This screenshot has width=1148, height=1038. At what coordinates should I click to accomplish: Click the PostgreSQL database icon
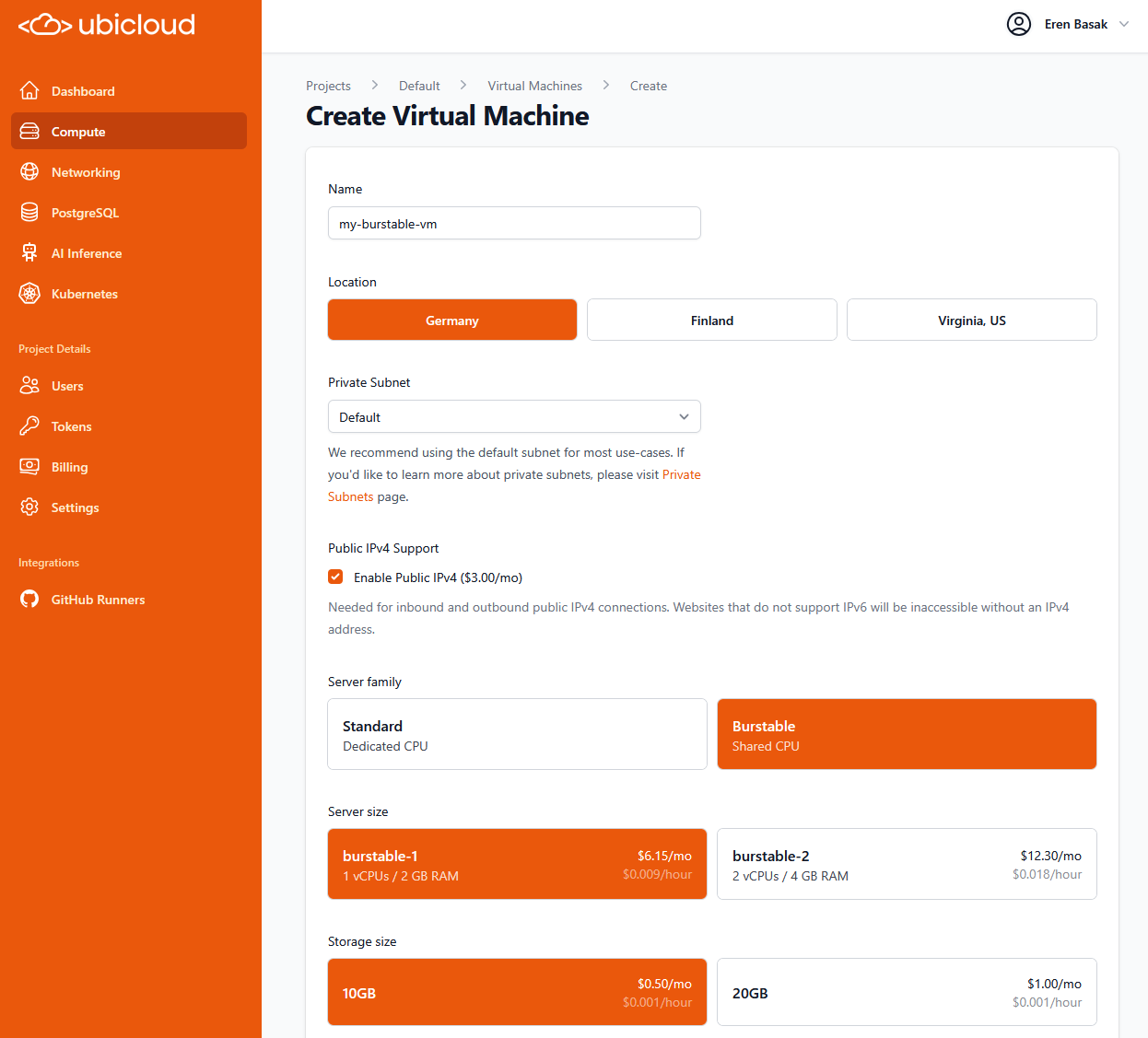coord(29,212)
